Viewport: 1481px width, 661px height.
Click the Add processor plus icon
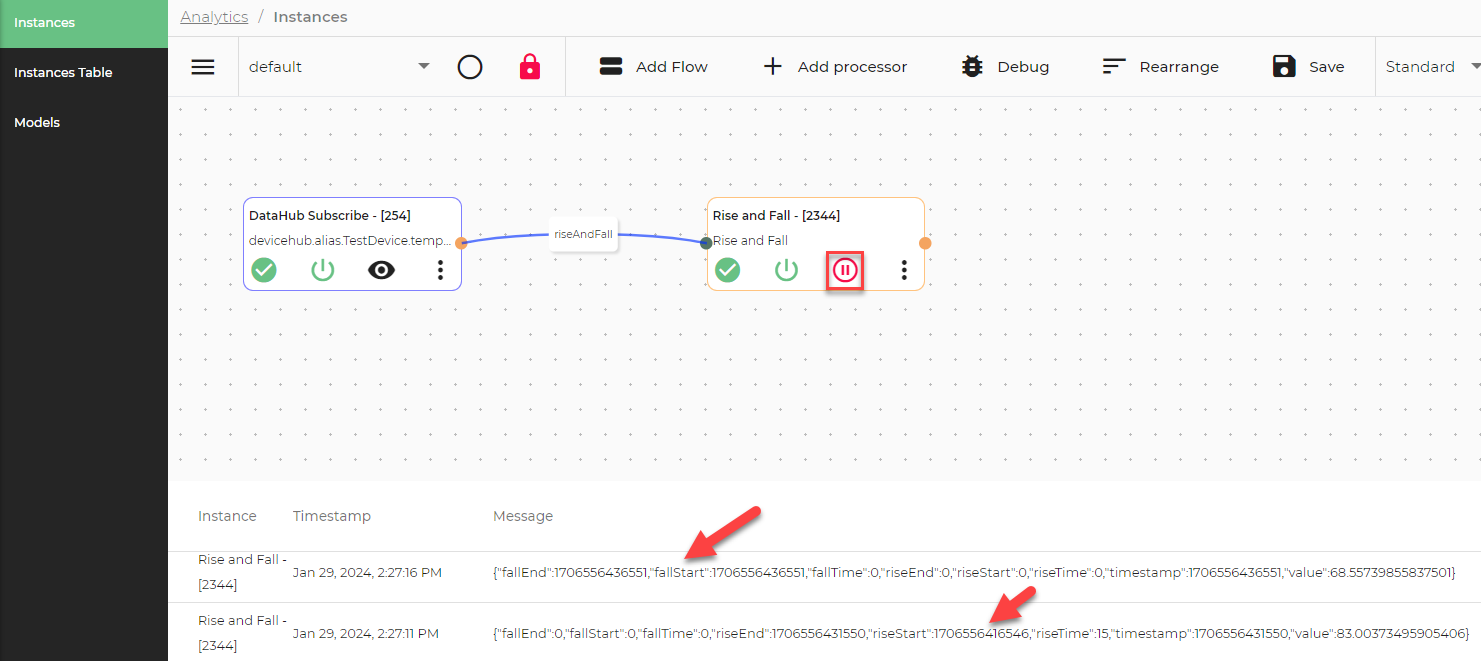coord(772,66)
